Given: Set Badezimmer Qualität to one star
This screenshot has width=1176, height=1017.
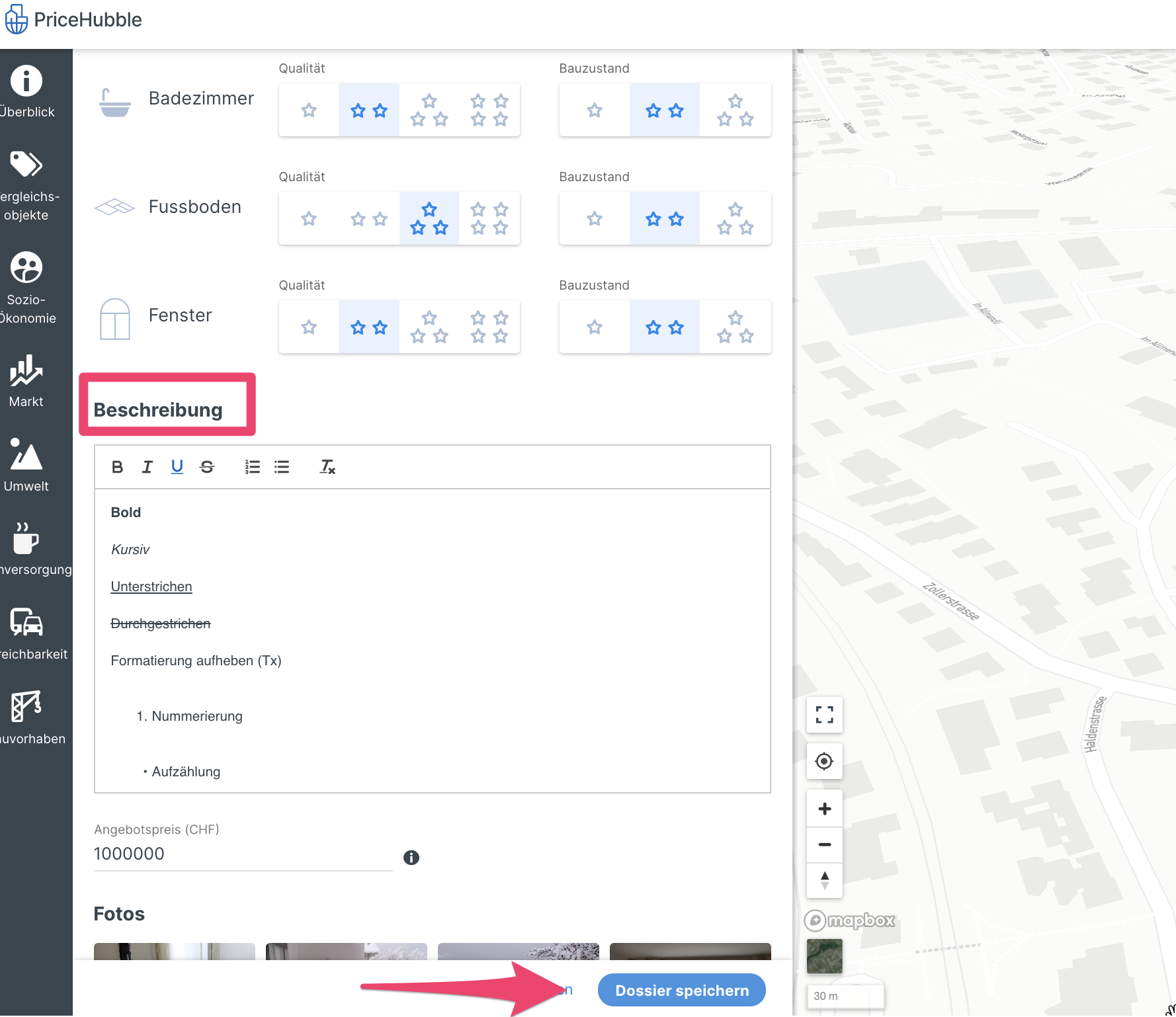Looking at the screenshot, I should 309,110.
